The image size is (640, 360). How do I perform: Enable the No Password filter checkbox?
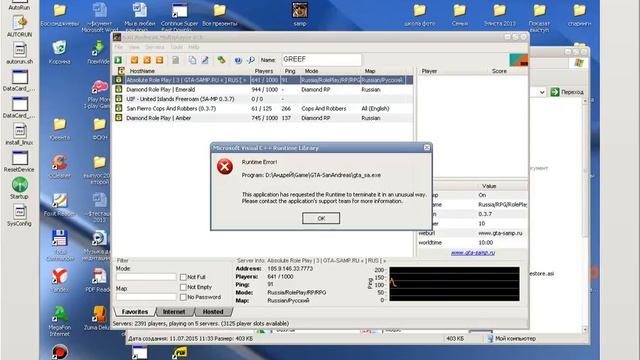click(183, 297)
